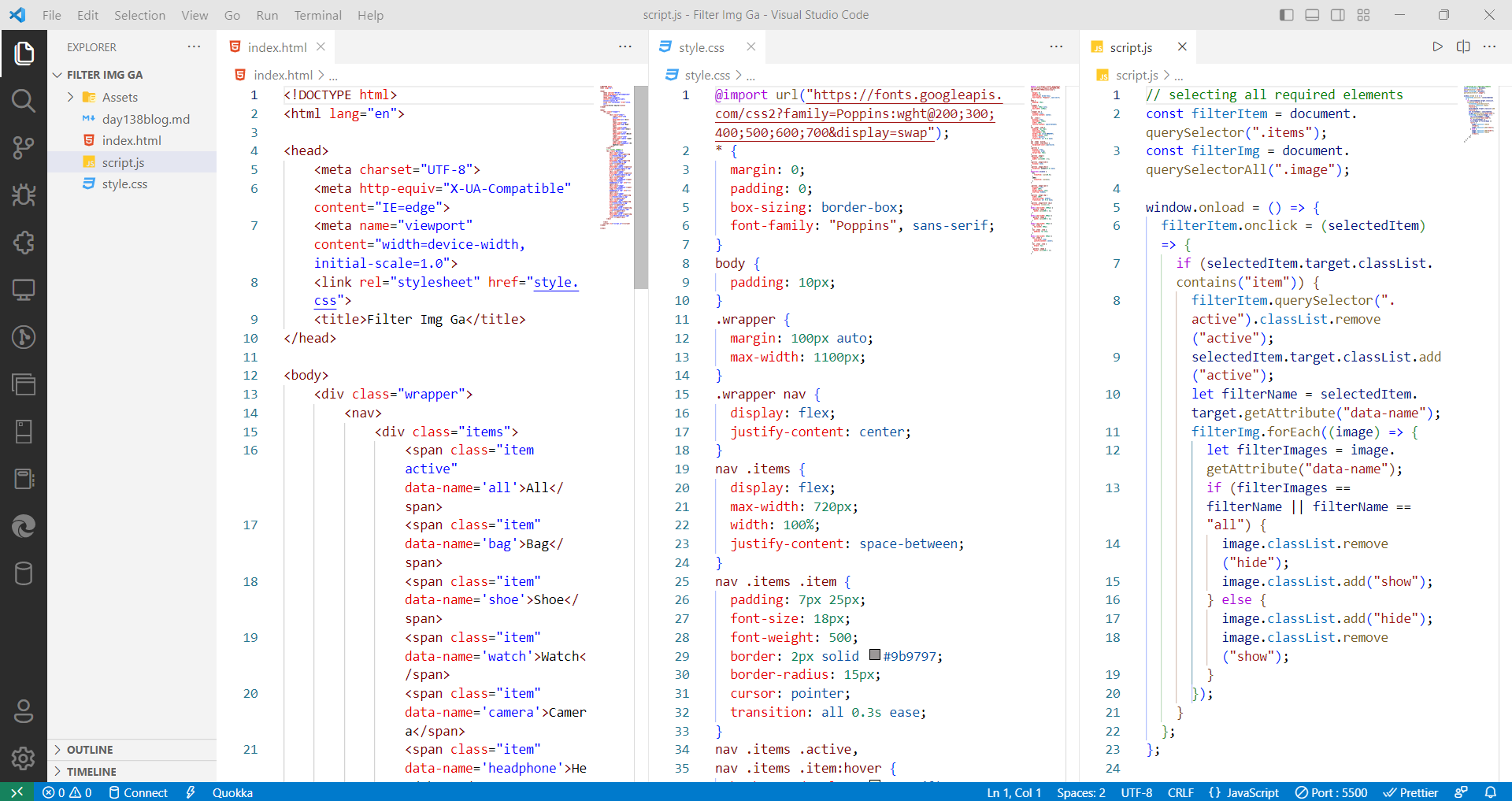Change indentation Spaces: 2 setting
This screenshot has width=1512, height=801.
click(x=1081, y=792)
